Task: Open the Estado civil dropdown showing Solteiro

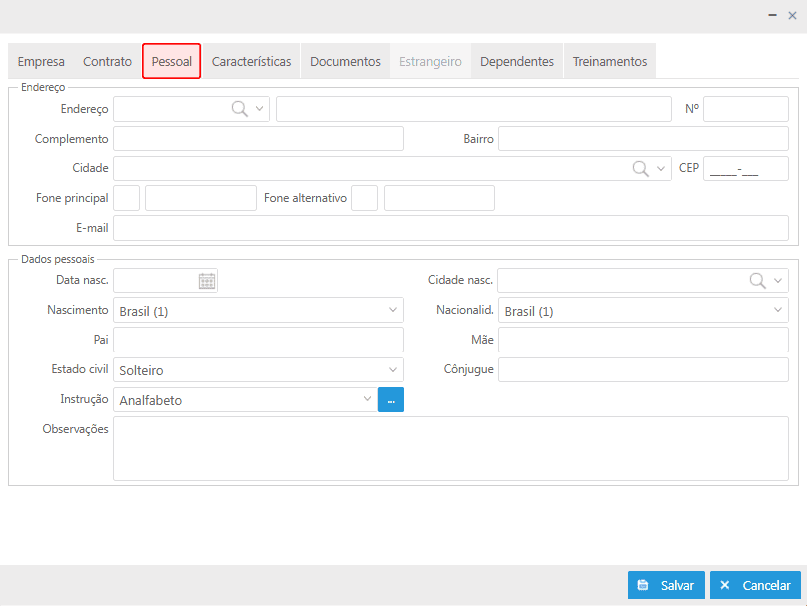Action: (x=258, y=370)
